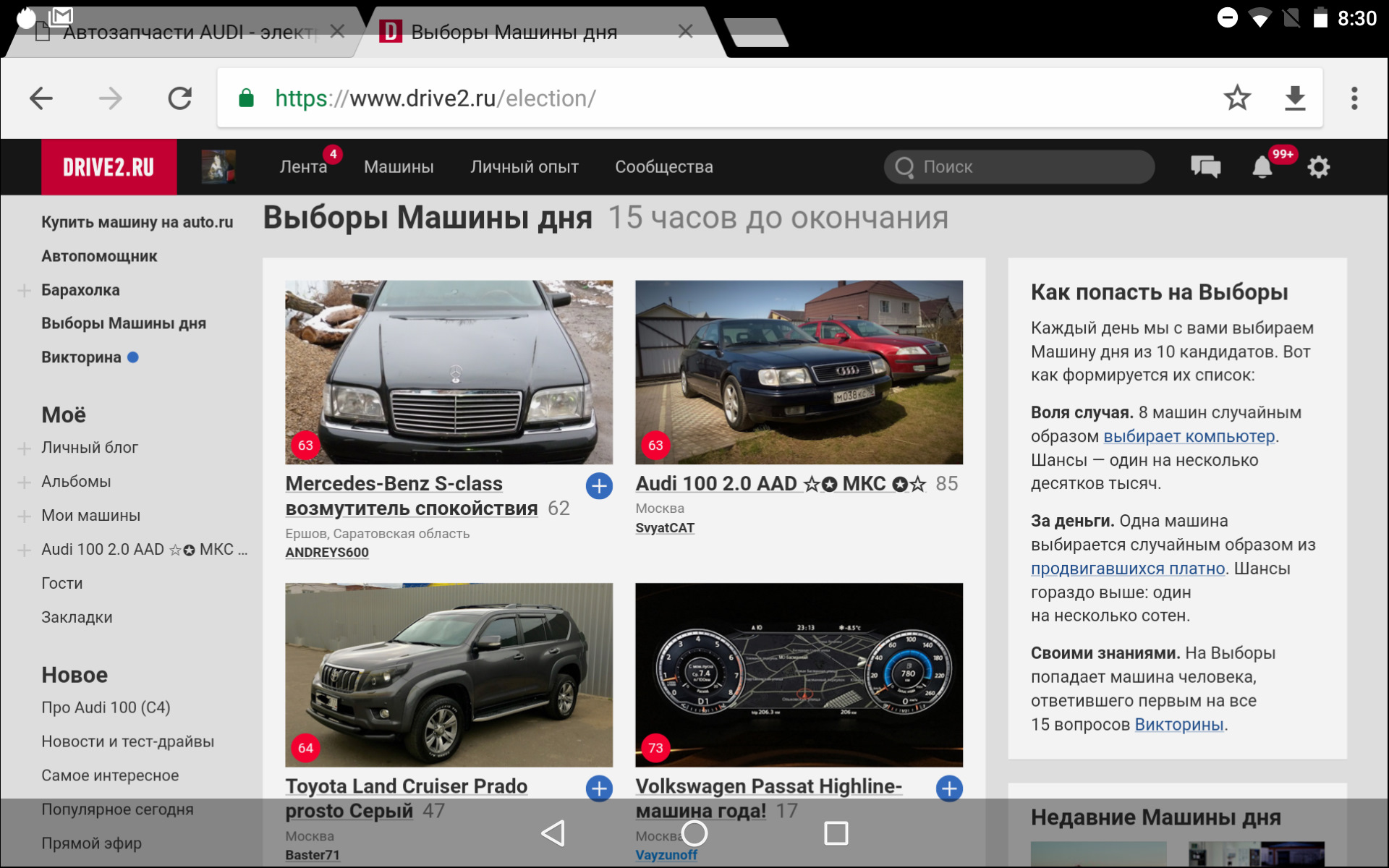
Task: Expand the Альбомы sidebar section
Action: [25, 482]
